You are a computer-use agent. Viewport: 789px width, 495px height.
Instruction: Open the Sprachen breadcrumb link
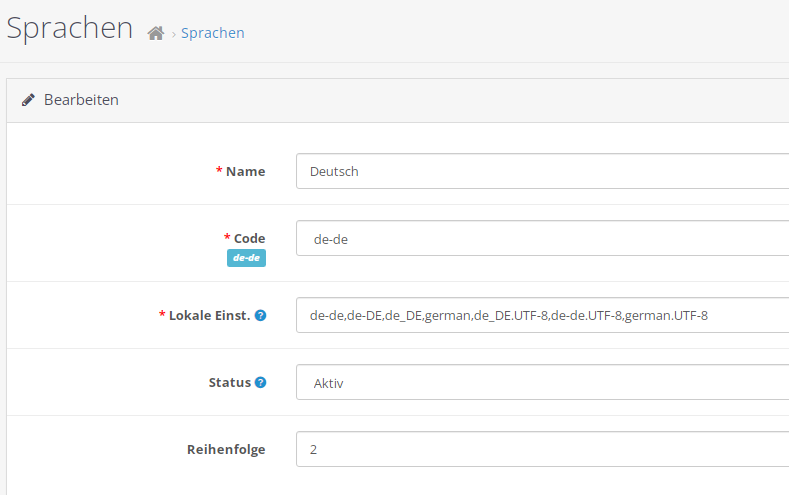(x=212, y=33)
